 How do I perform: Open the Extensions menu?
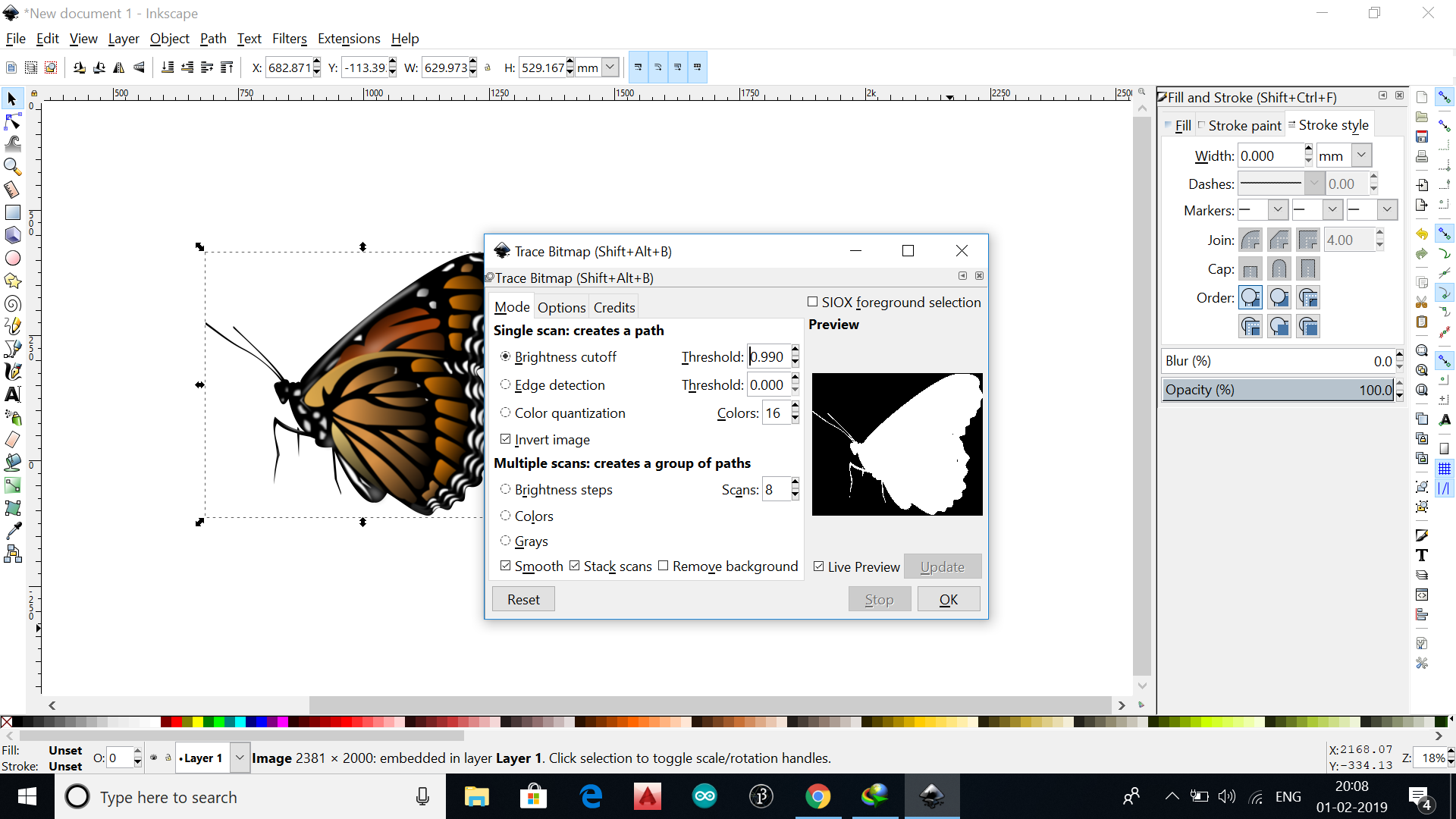click(x=349, y=39)
